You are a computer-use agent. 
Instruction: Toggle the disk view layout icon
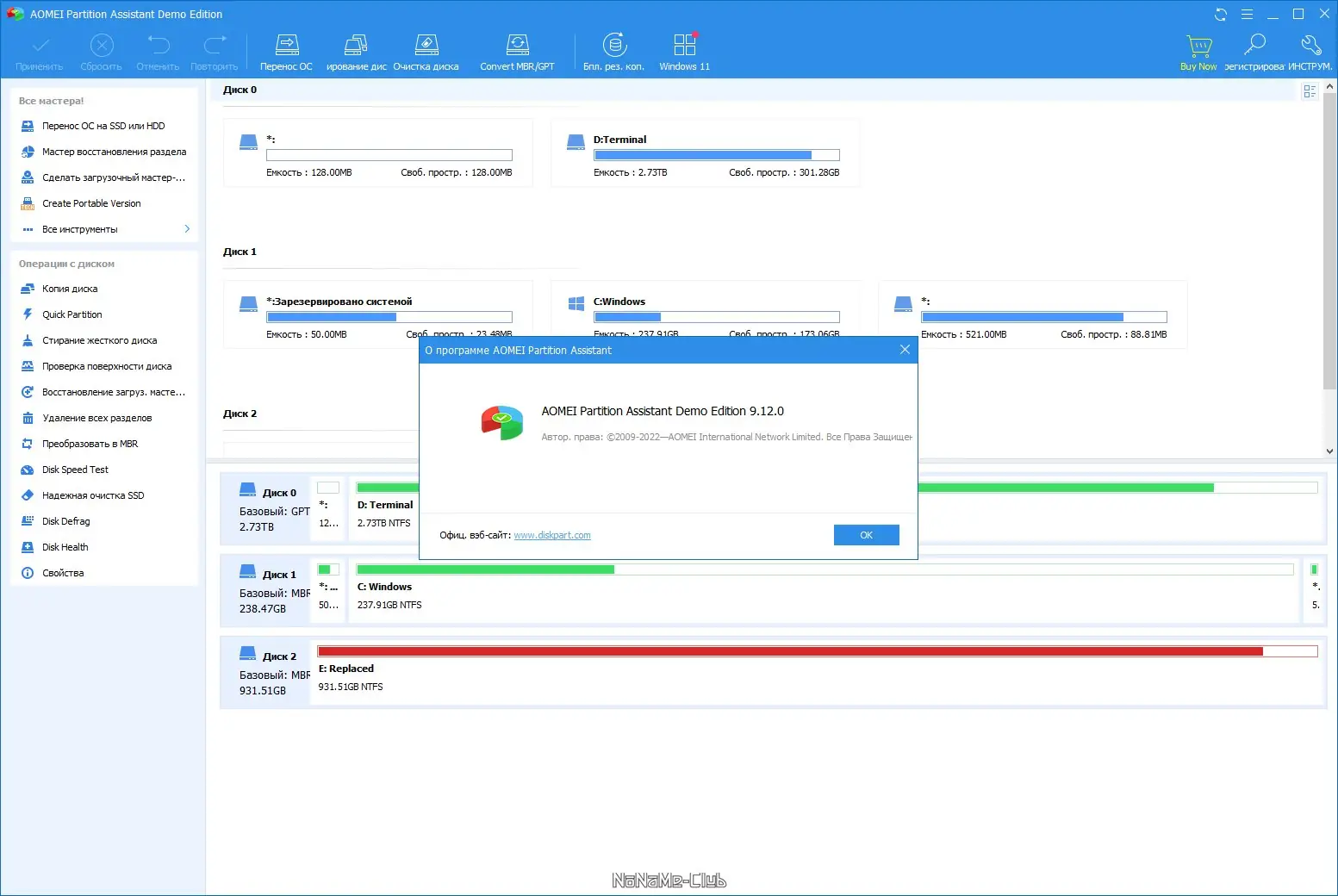[1310, 91]
